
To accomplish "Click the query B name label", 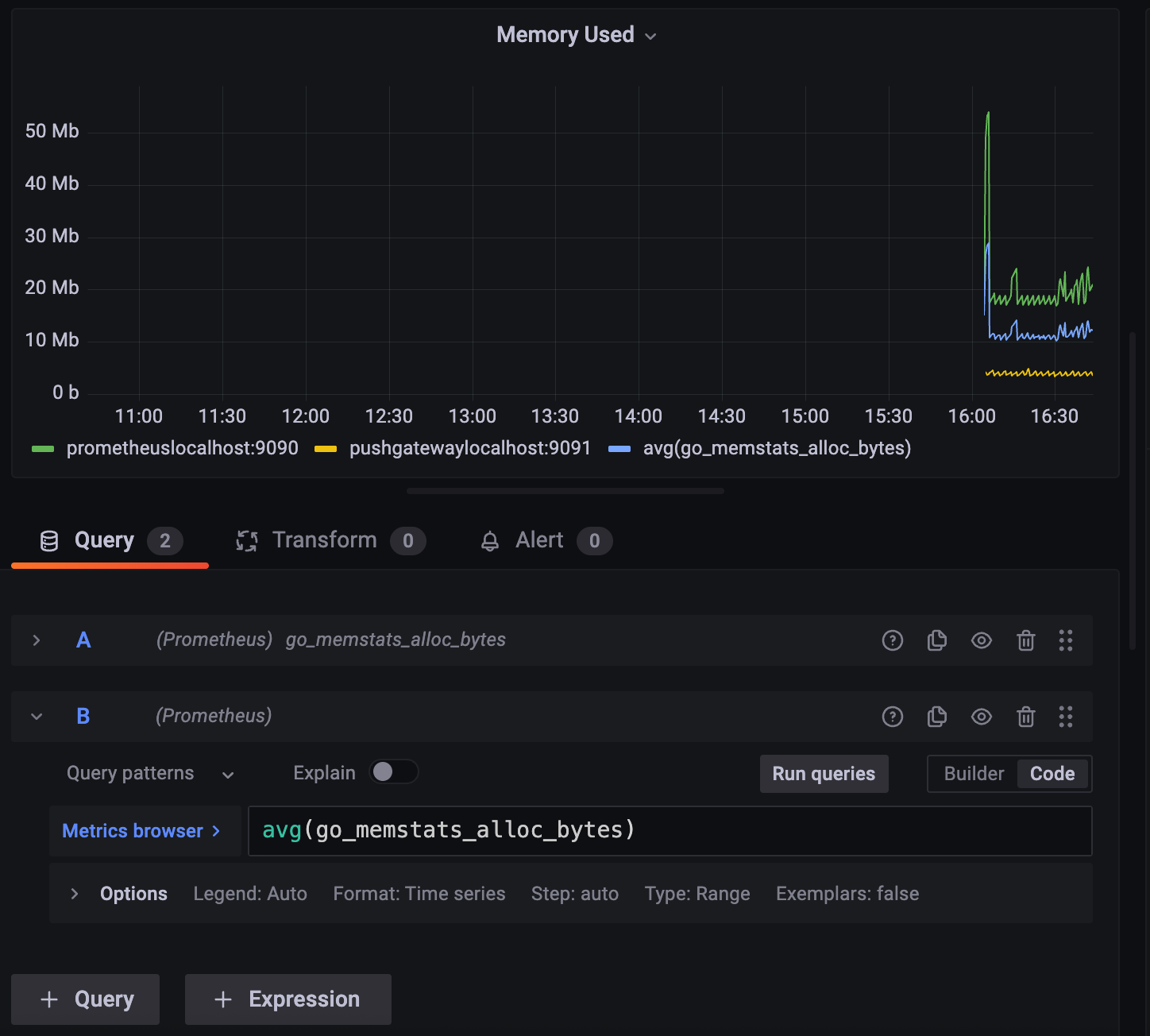I will pyautogui.click(x=83, y=717).
